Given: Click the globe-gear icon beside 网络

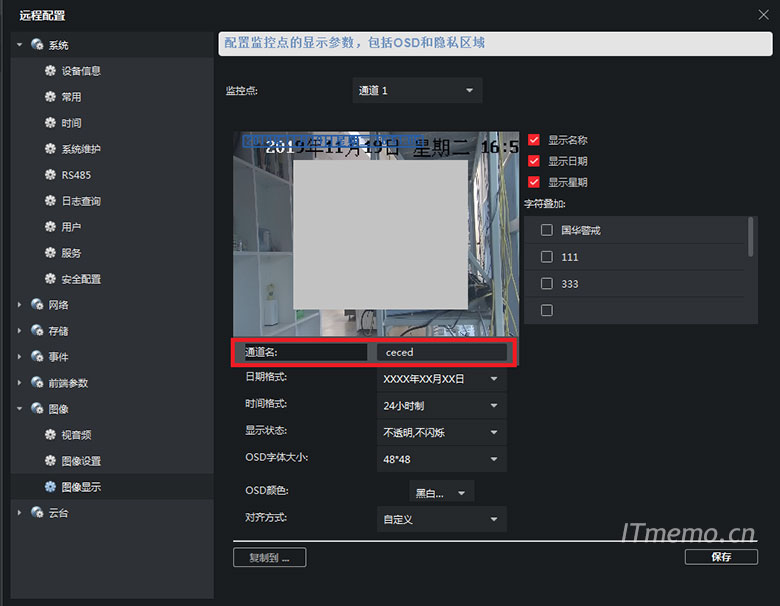Looking at the screenshot, I should (37, 304).
